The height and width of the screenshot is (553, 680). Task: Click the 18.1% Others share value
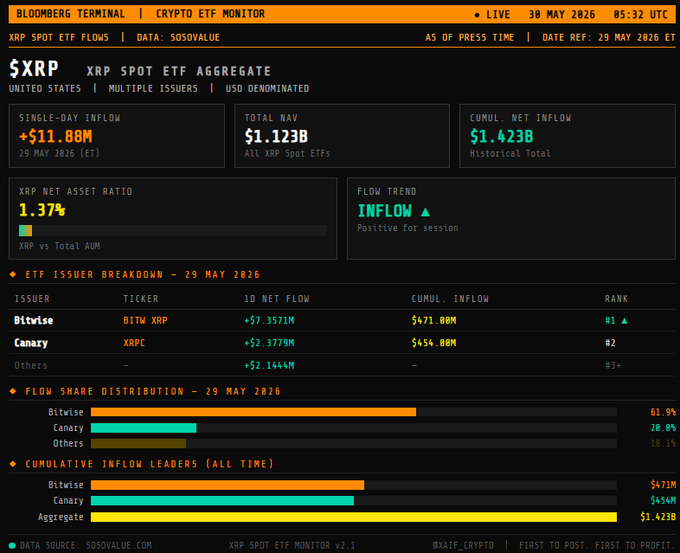click(663, 443)
